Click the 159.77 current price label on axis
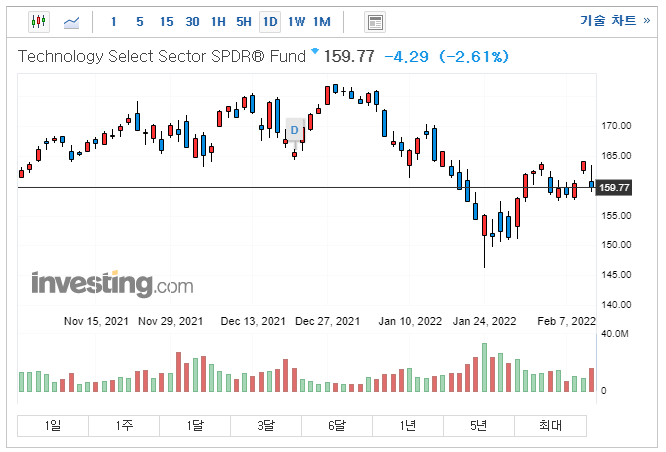The image size is (666, 452). pos(614,188)
